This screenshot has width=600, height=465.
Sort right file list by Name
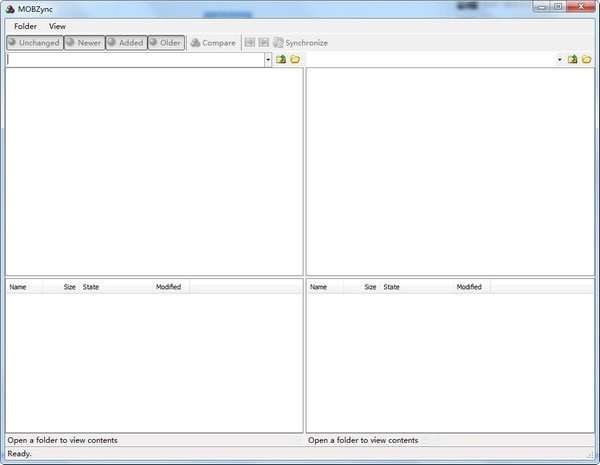[x=325, y=287]
